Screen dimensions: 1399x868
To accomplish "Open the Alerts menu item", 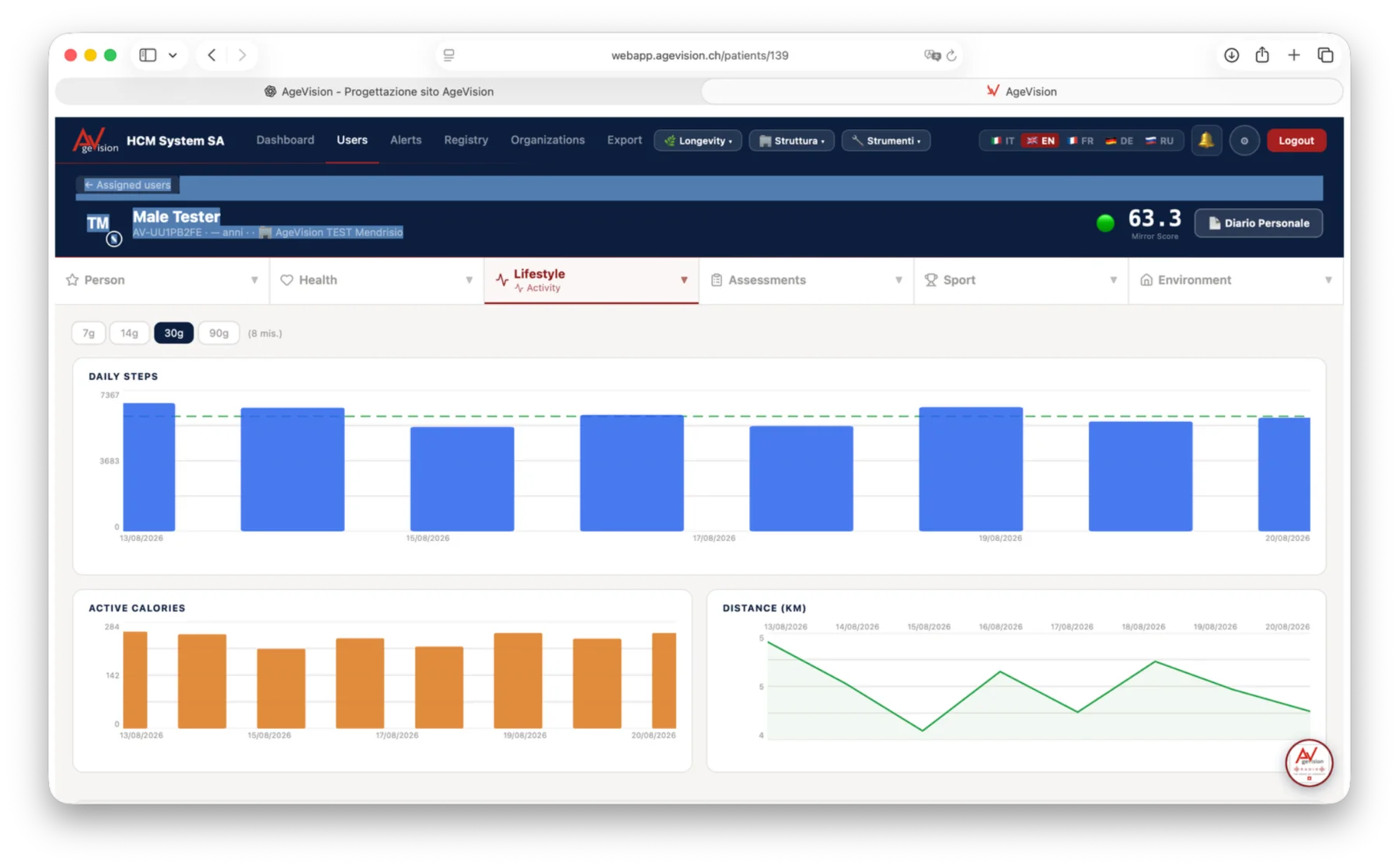I will (406, 140).
